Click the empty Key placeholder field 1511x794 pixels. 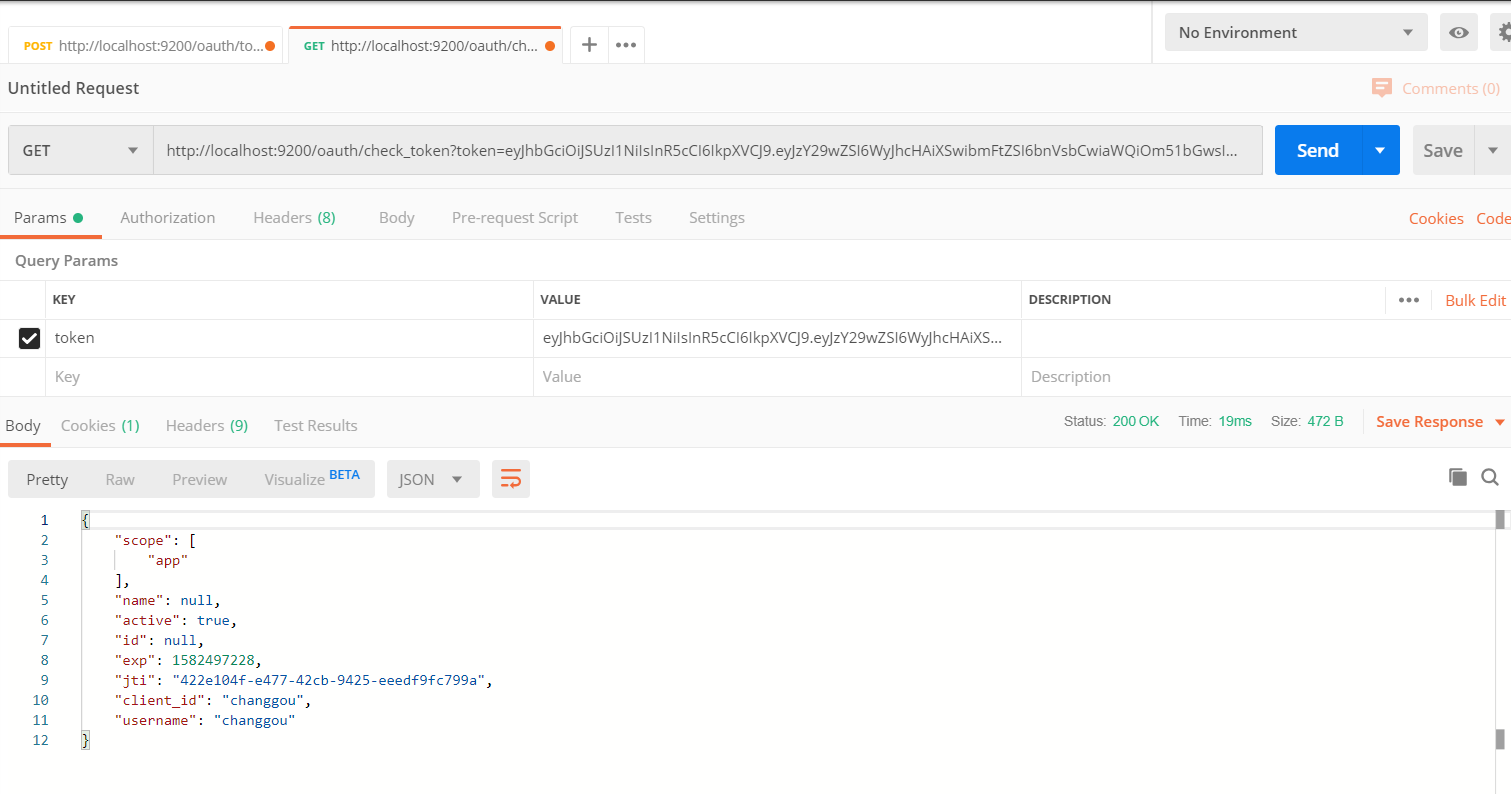[x=289, y=377]
